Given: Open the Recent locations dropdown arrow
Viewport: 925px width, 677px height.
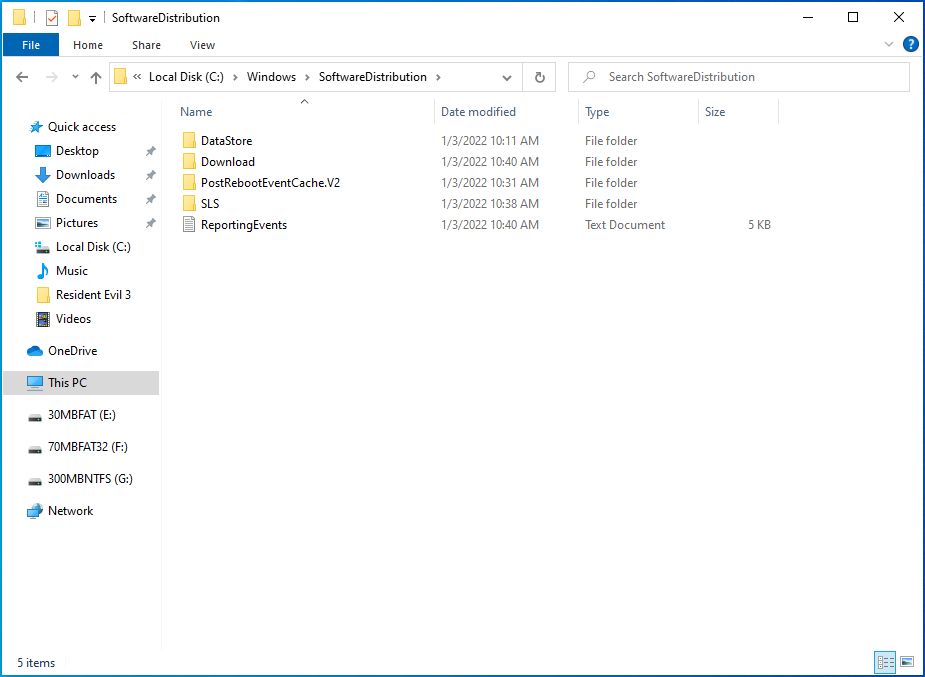Looking at the screenshot, I should (75, 77).
